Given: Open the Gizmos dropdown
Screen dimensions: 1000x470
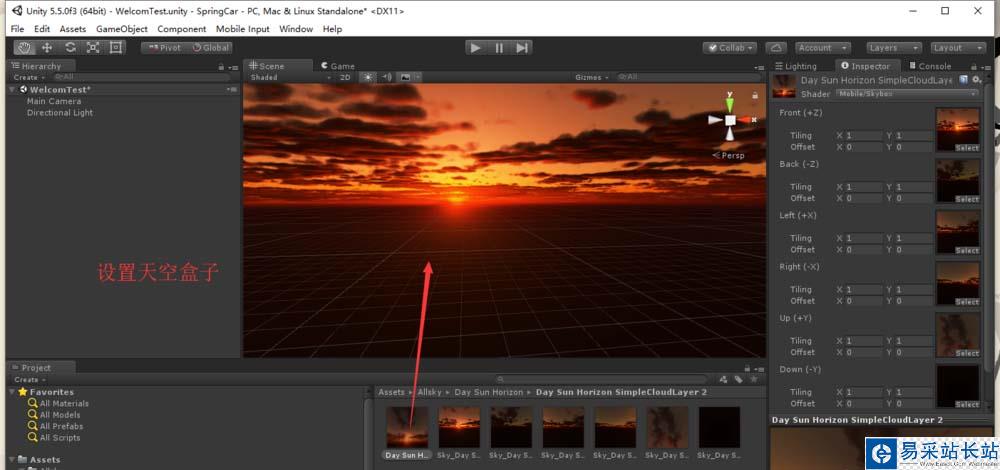Looking at the screenshot, I should [591, 77].
